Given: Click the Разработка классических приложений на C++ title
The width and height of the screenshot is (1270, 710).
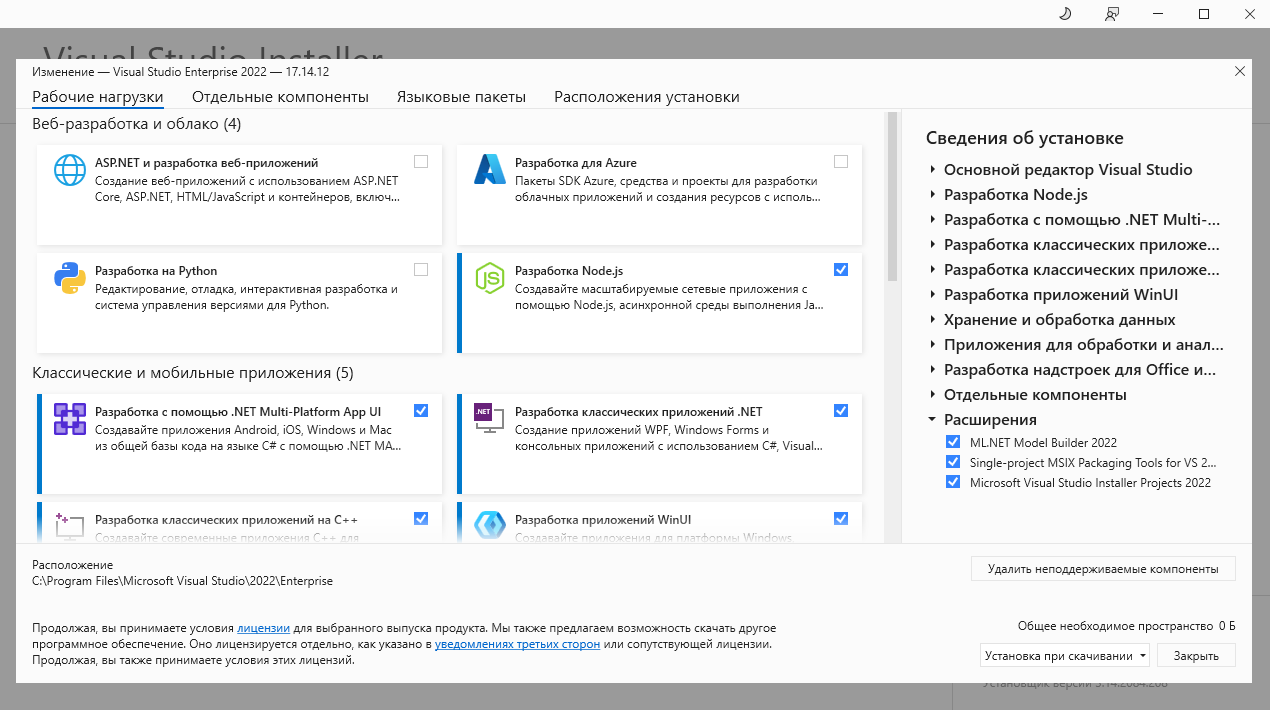Looking at the screenshot, I should (226, 519).
